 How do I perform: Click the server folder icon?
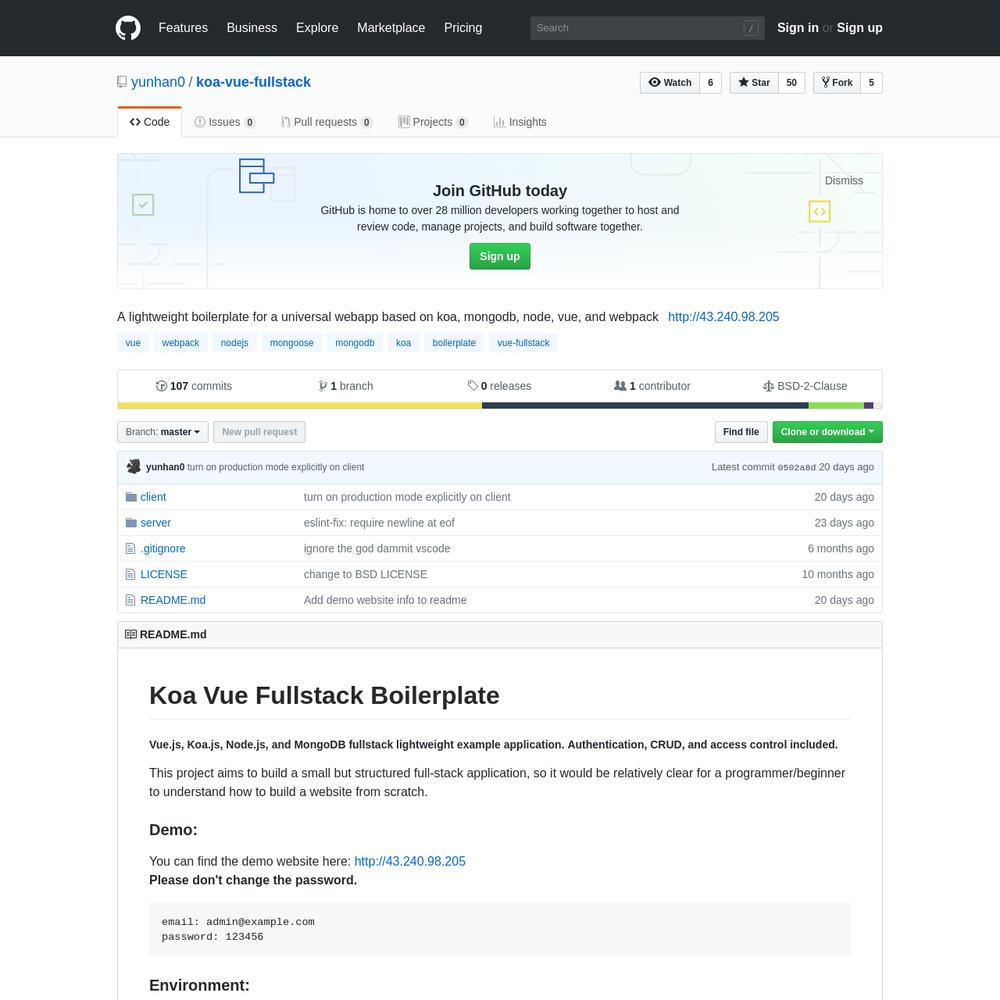[x=131, y=523]
